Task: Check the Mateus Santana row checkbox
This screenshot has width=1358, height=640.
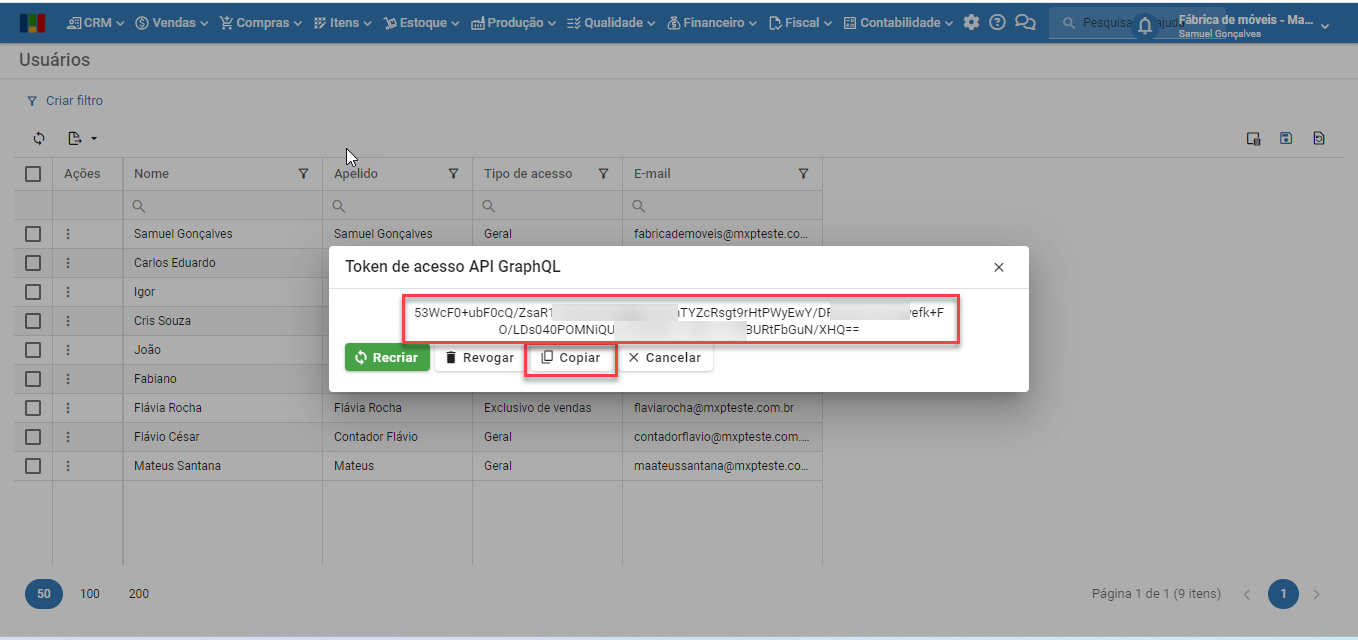Action: (x=33, y=466)
